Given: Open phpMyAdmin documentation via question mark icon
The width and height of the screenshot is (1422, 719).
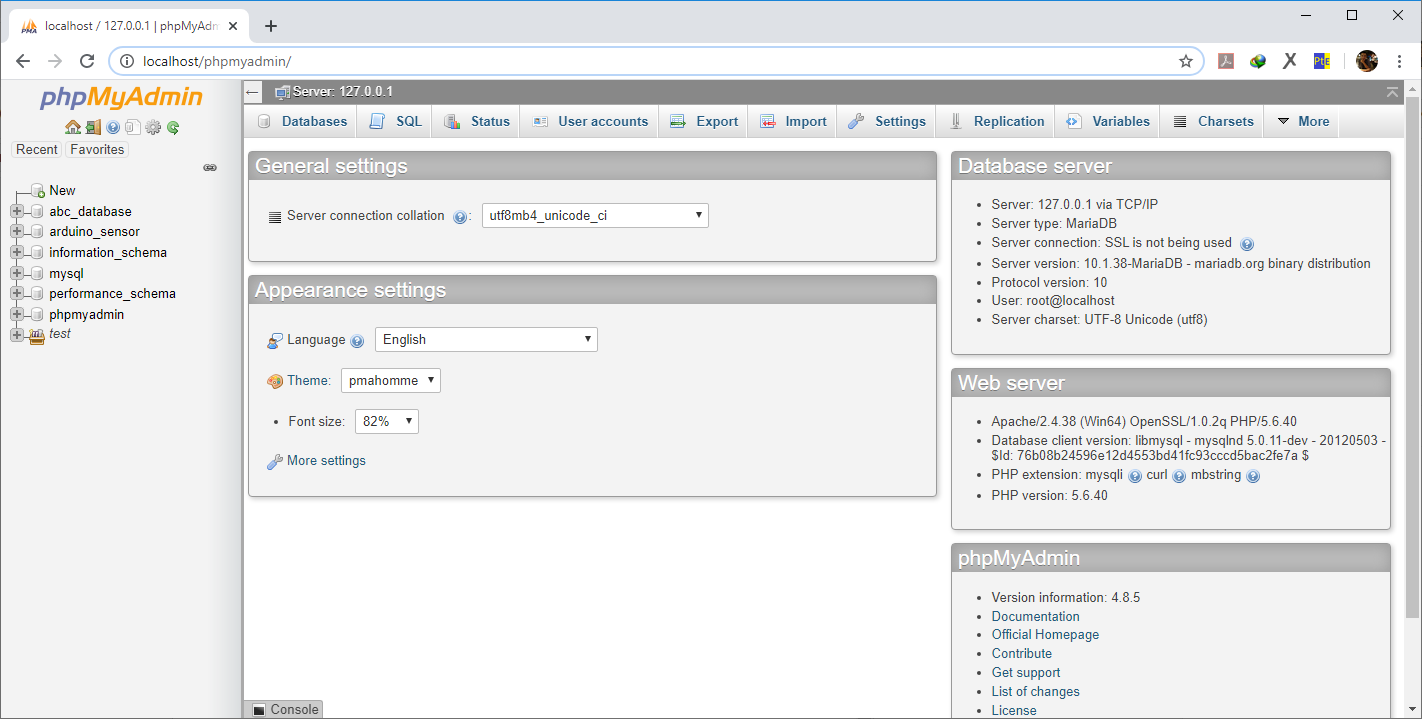Looking at the screenshot, I should (112, 127).
